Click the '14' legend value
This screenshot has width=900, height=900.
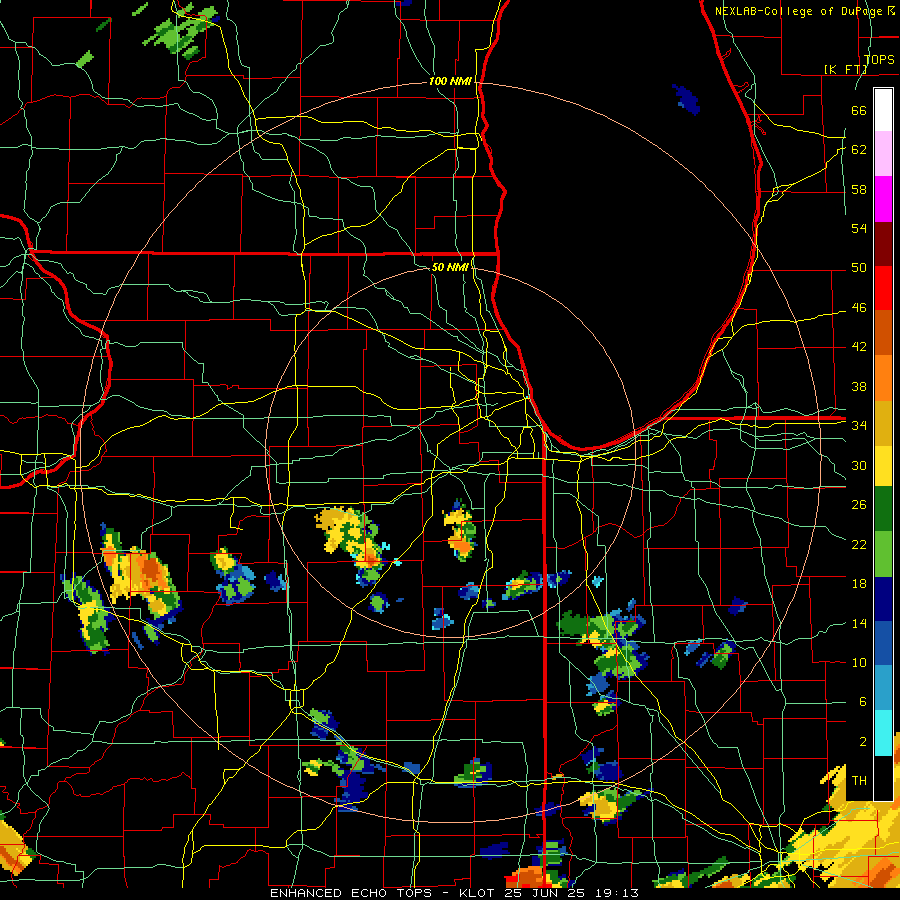(859, 623)
